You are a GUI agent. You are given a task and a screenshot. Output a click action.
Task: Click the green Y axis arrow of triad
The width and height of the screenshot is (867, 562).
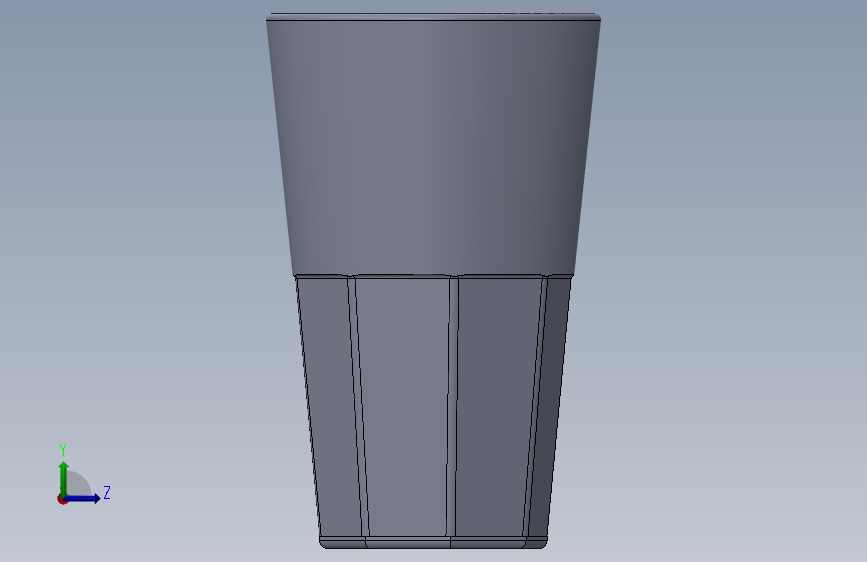[63, 478]
